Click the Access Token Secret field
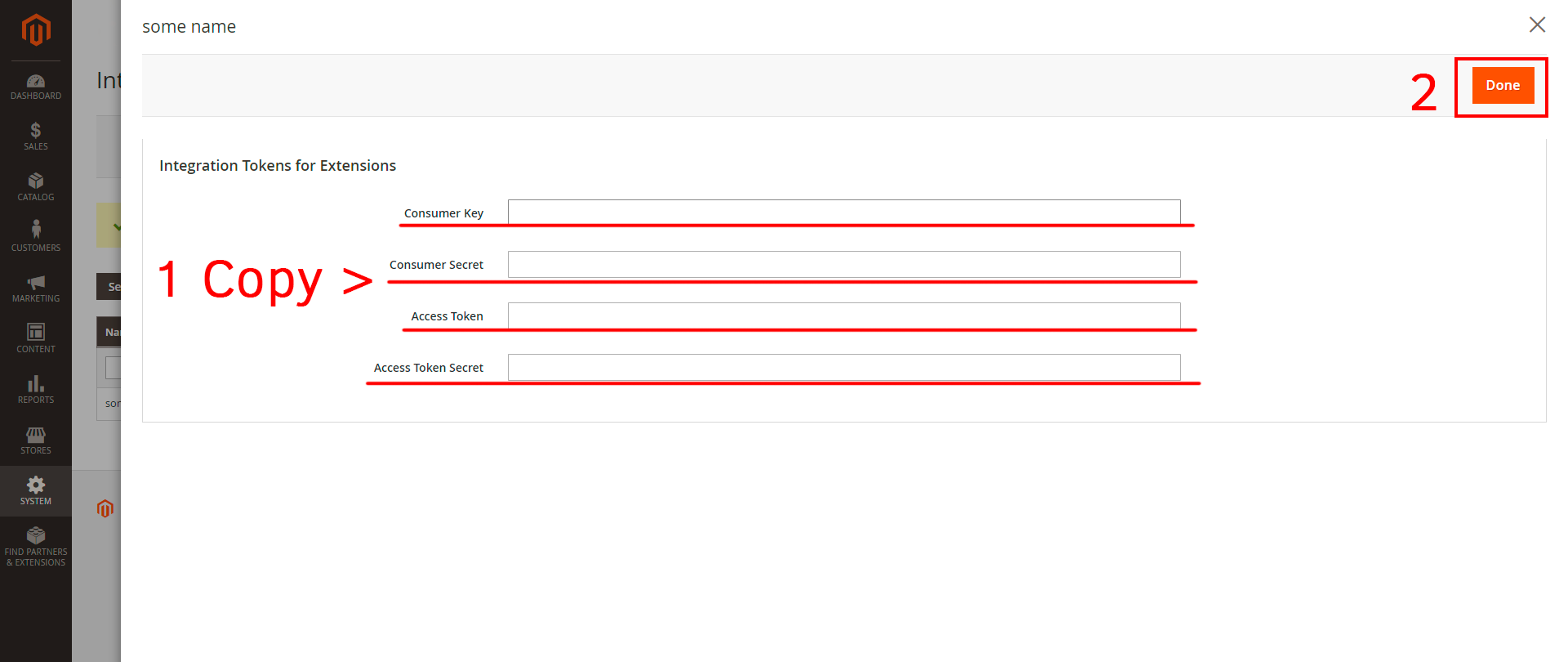The image size is (1568, 662). click(x=844, y=367)
